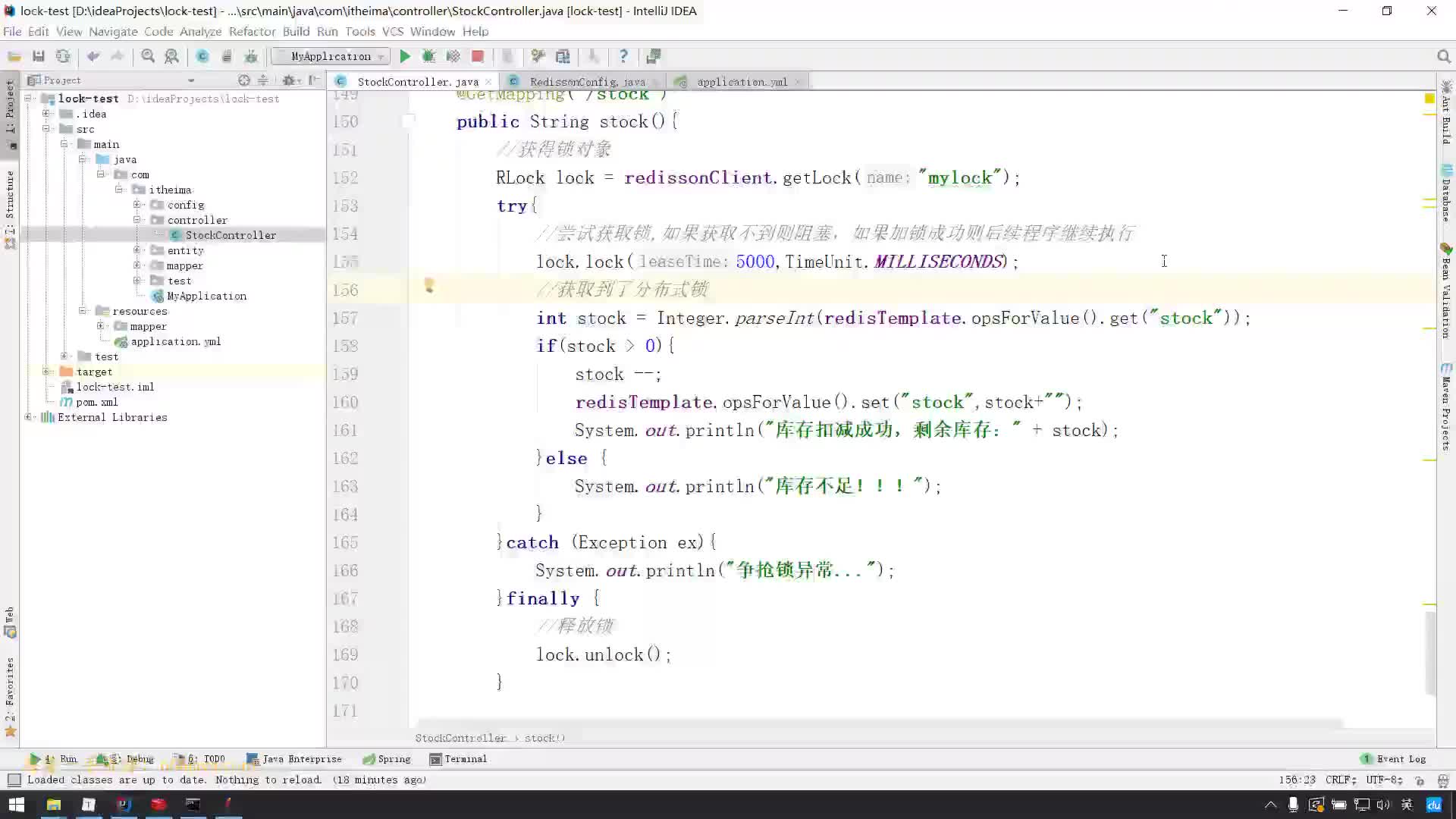This screenshot has width=1456, height=819.
Task: Open the Event Log button
Action: [1394, 758]
